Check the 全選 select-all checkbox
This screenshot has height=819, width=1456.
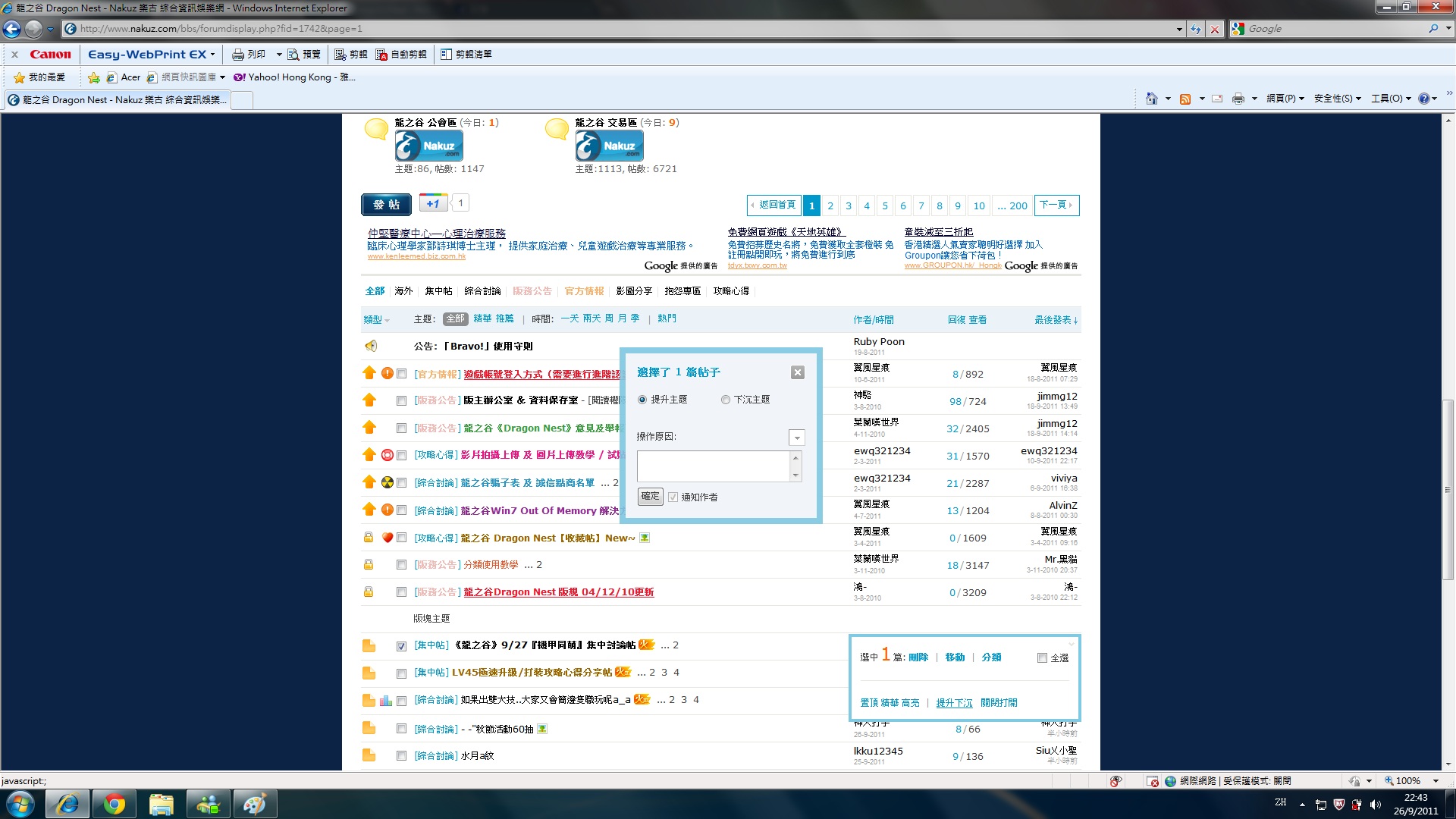tap(1042, 658)
